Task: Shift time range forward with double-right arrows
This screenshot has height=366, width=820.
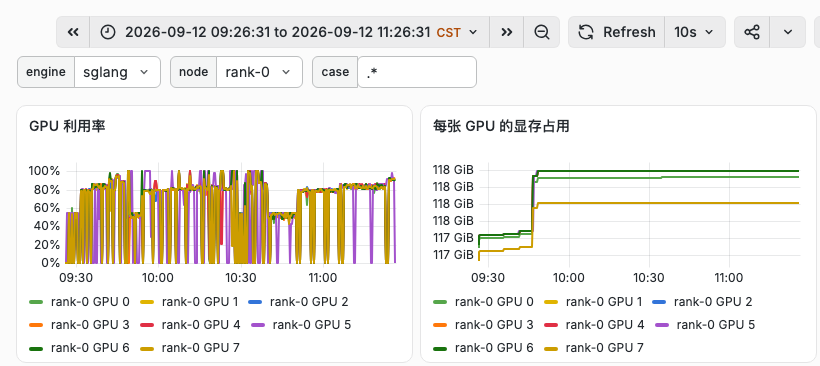Action: (506, 32)
